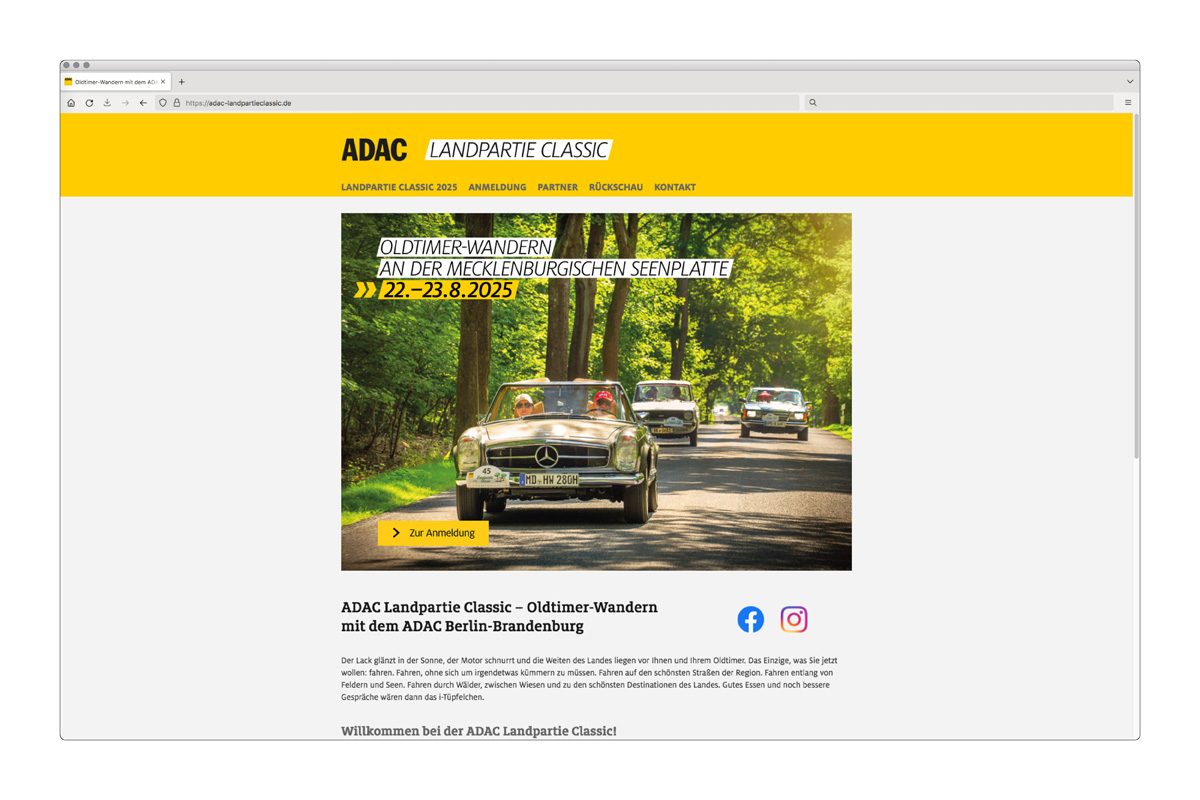Viewport: 1200px width, 800px height.
Task: Open the Kontakt menu item
Action: pos(675,187)
